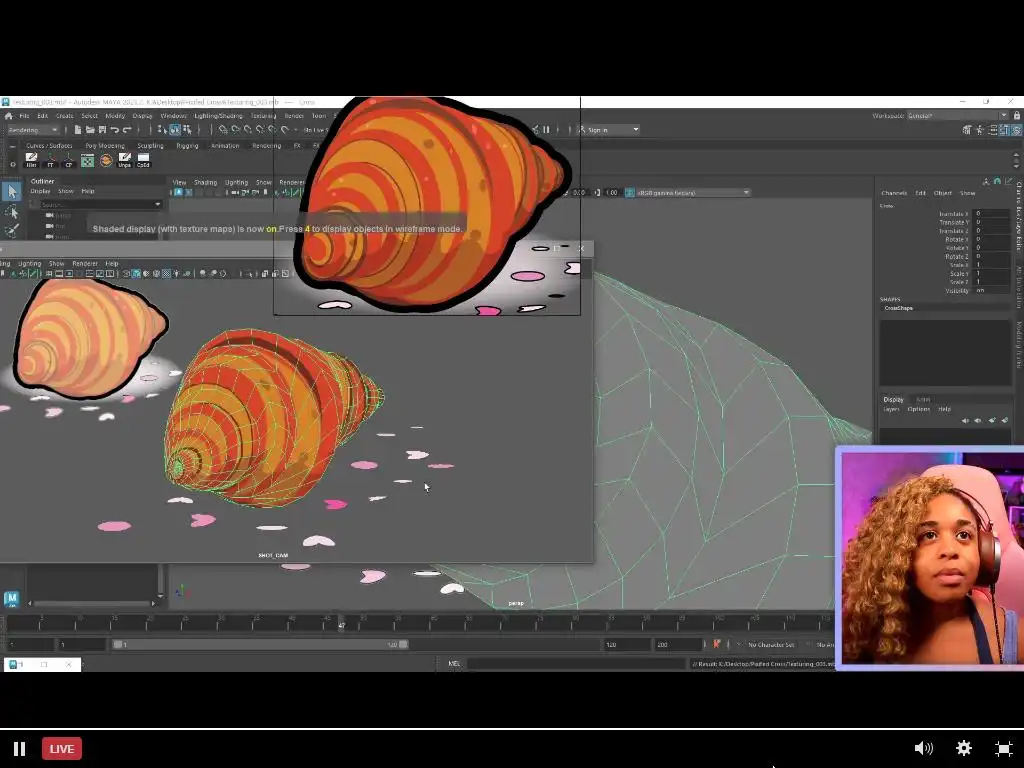This screenshot has height=768, width=1024.
Task: Open Channel Box Channels menu
Action: click(x=894, y=193)
